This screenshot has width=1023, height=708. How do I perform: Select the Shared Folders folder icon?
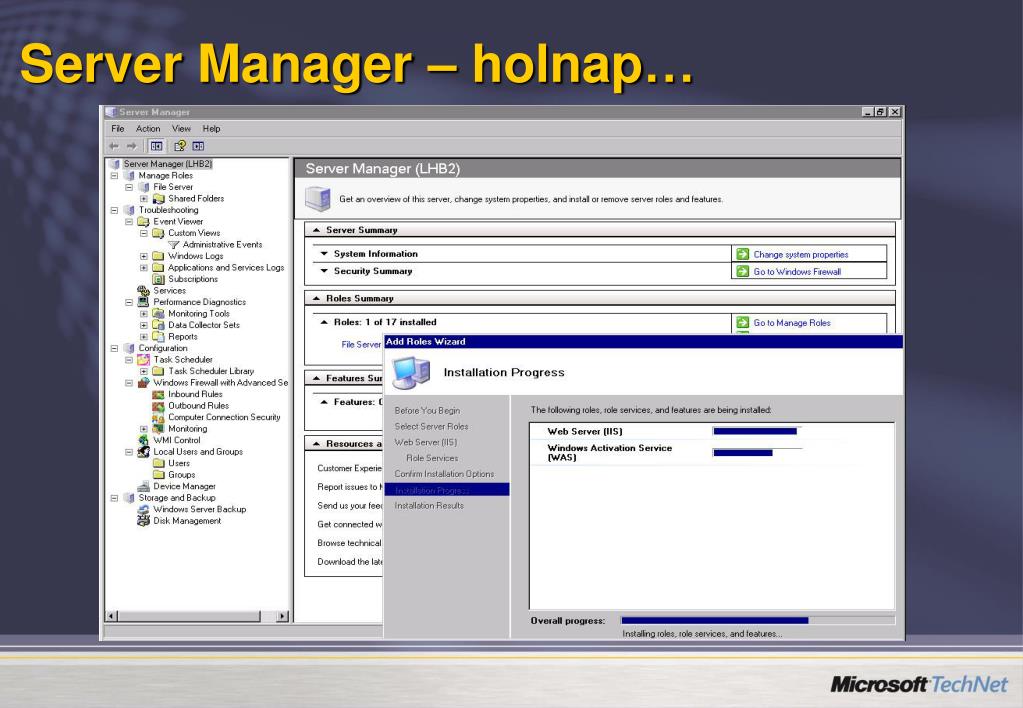[159, 198]
